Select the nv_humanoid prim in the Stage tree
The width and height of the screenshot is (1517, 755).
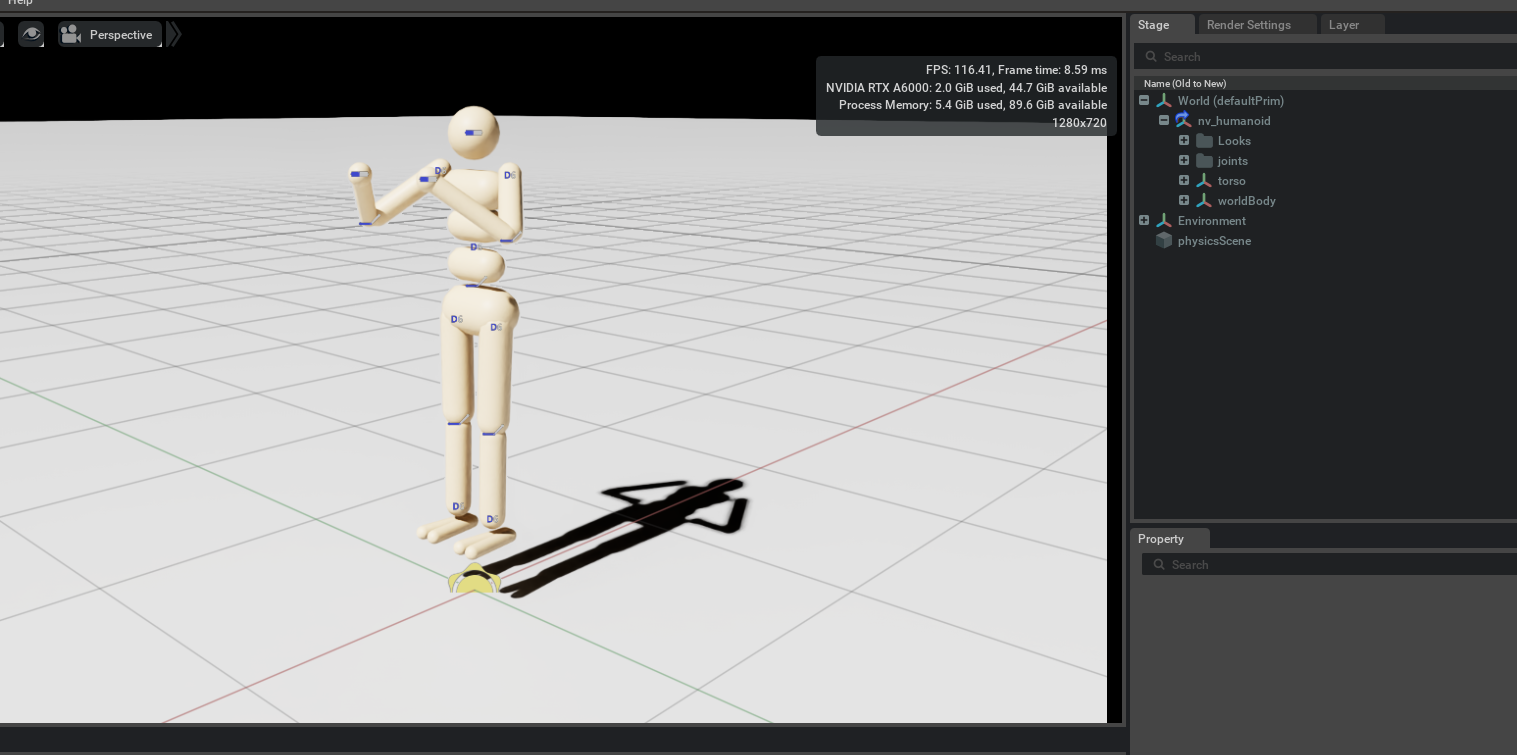[x=1234, y=120]
